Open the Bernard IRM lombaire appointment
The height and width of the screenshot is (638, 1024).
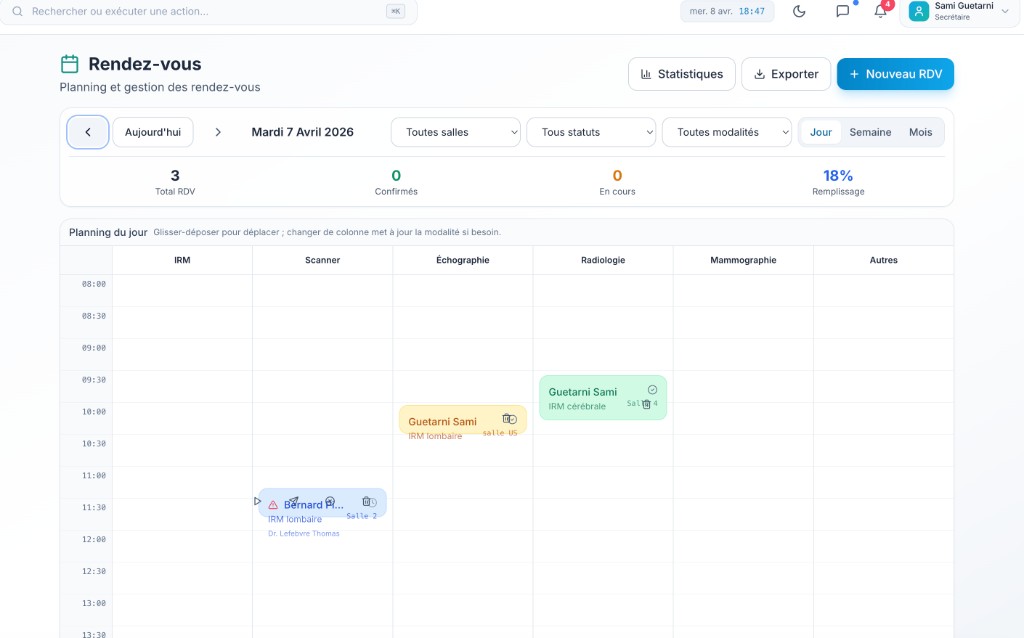322,503
